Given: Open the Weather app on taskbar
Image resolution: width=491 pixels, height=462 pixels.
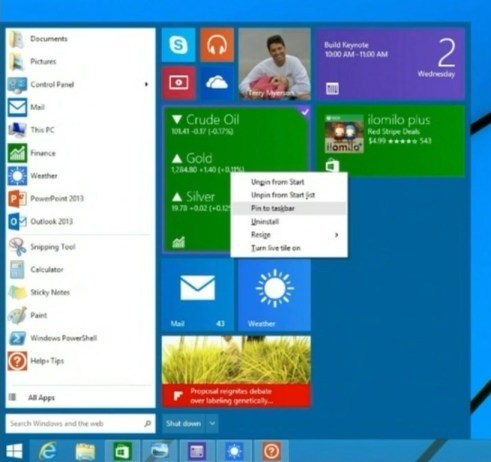Looking at the screenshot, I should [x=234, y=451].
